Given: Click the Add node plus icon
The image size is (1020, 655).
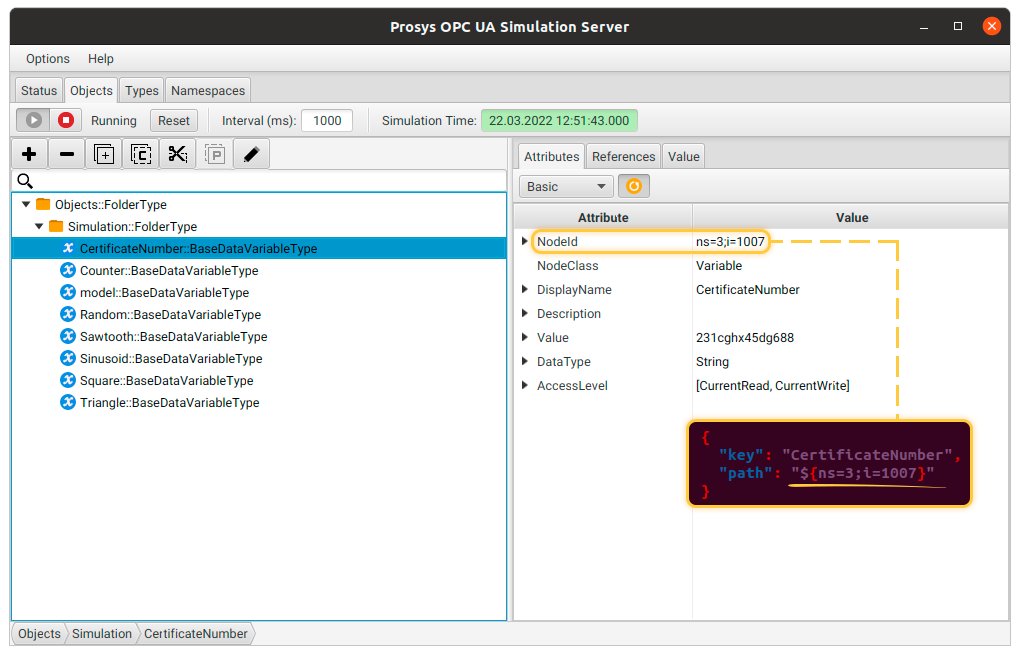Looking at the screenshot, I should pyautogui.click(x=29, y=154).
